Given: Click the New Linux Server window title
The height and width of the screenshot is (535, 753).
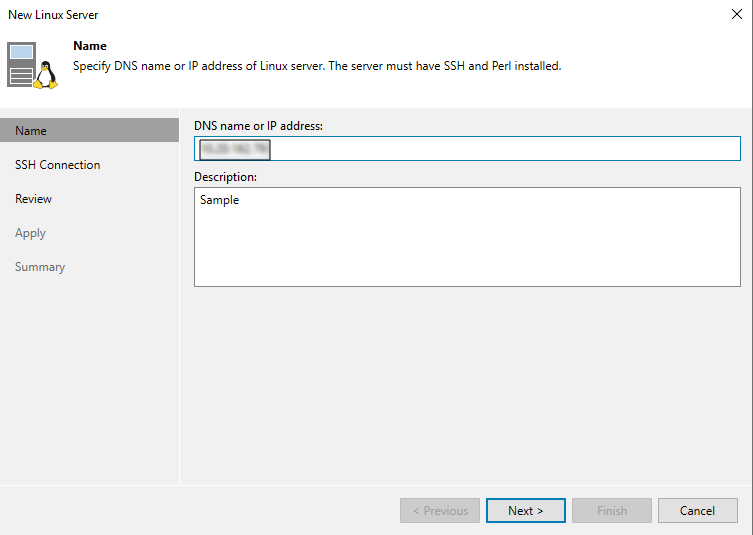Looking at the screenshot, I should [x=53, y=15].
